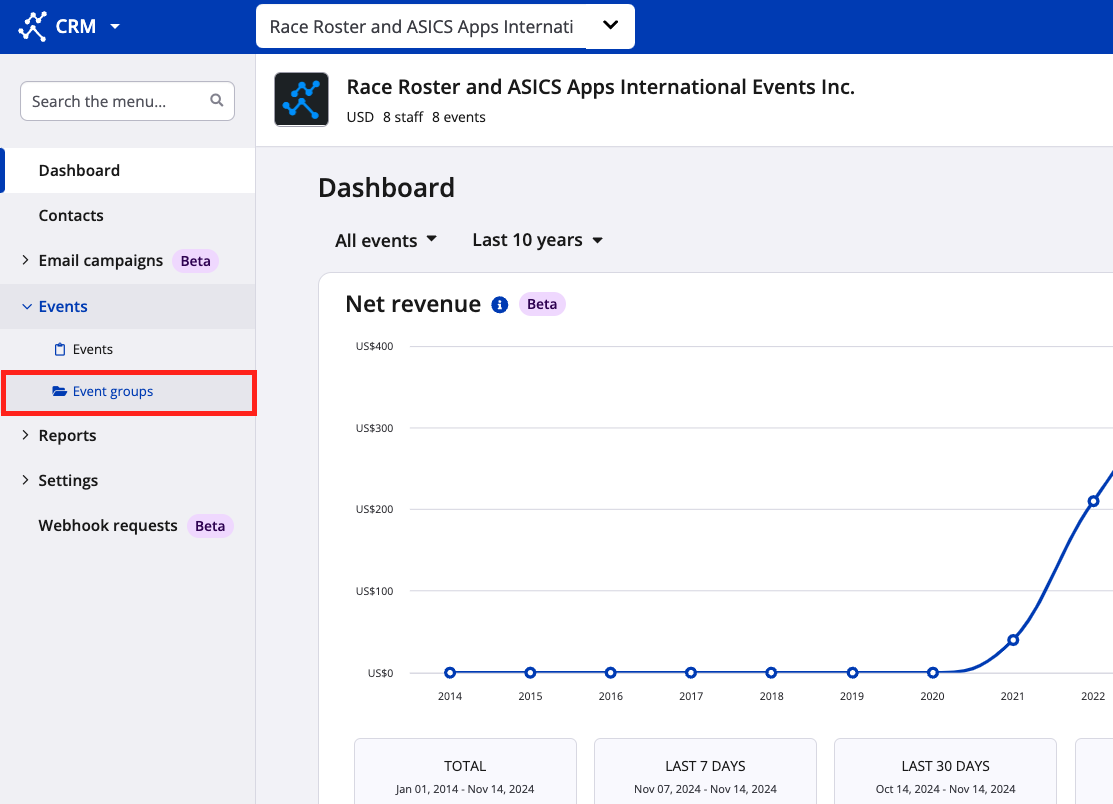This screenshot has height=804, width=1113.
Task: Open Webhook requests page
Action: click(108, 526)
